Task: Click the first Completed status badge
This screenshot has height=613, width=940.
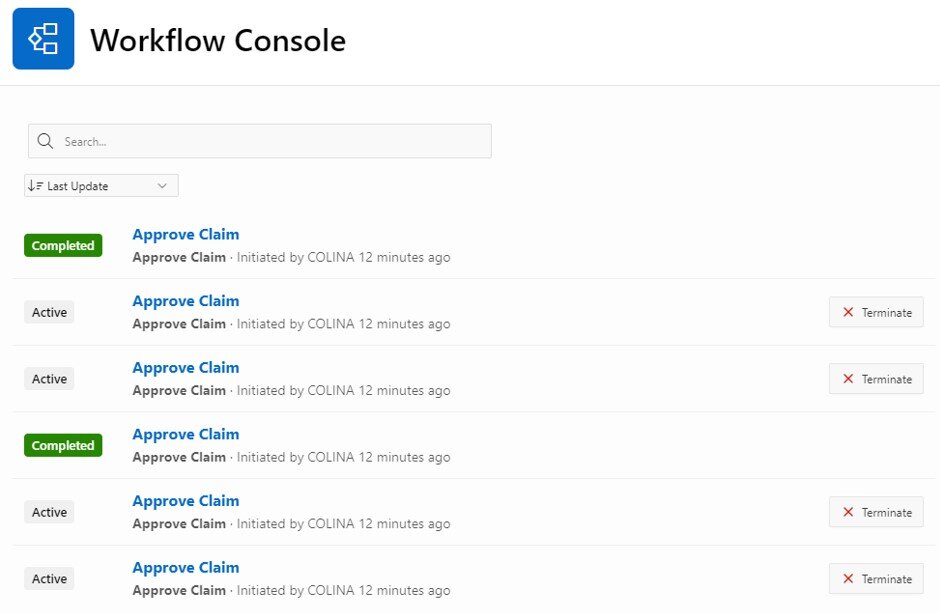Action: point(63,245)
